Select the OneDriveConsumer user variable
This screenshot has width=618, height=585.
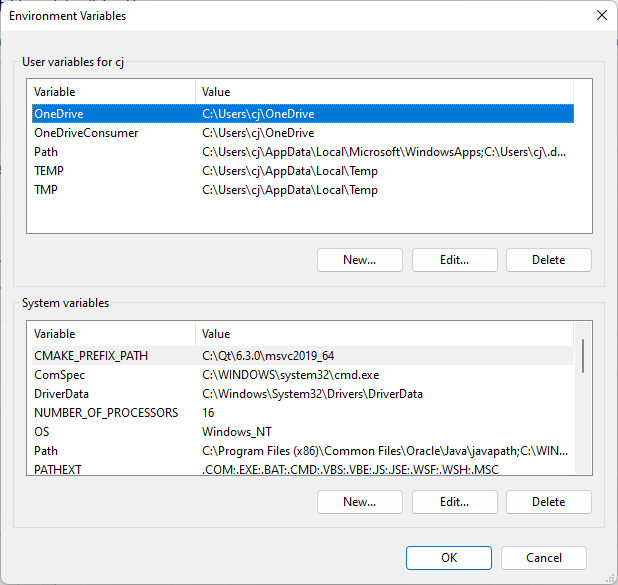pos(303,133)
